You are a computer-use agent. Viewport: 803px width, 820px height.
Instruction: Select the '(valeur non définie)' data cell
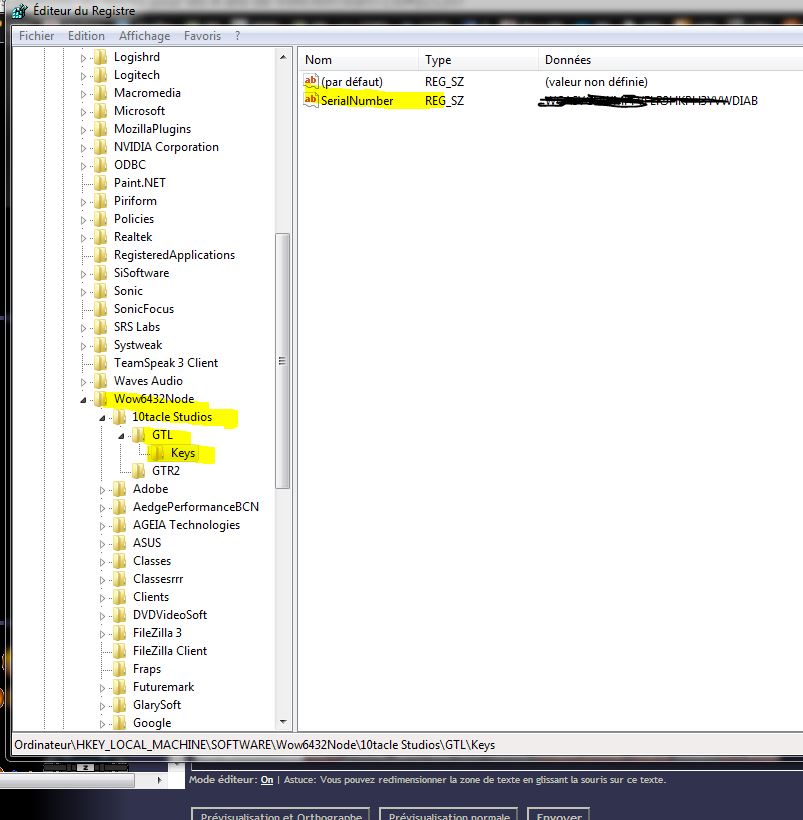point(596,82)
